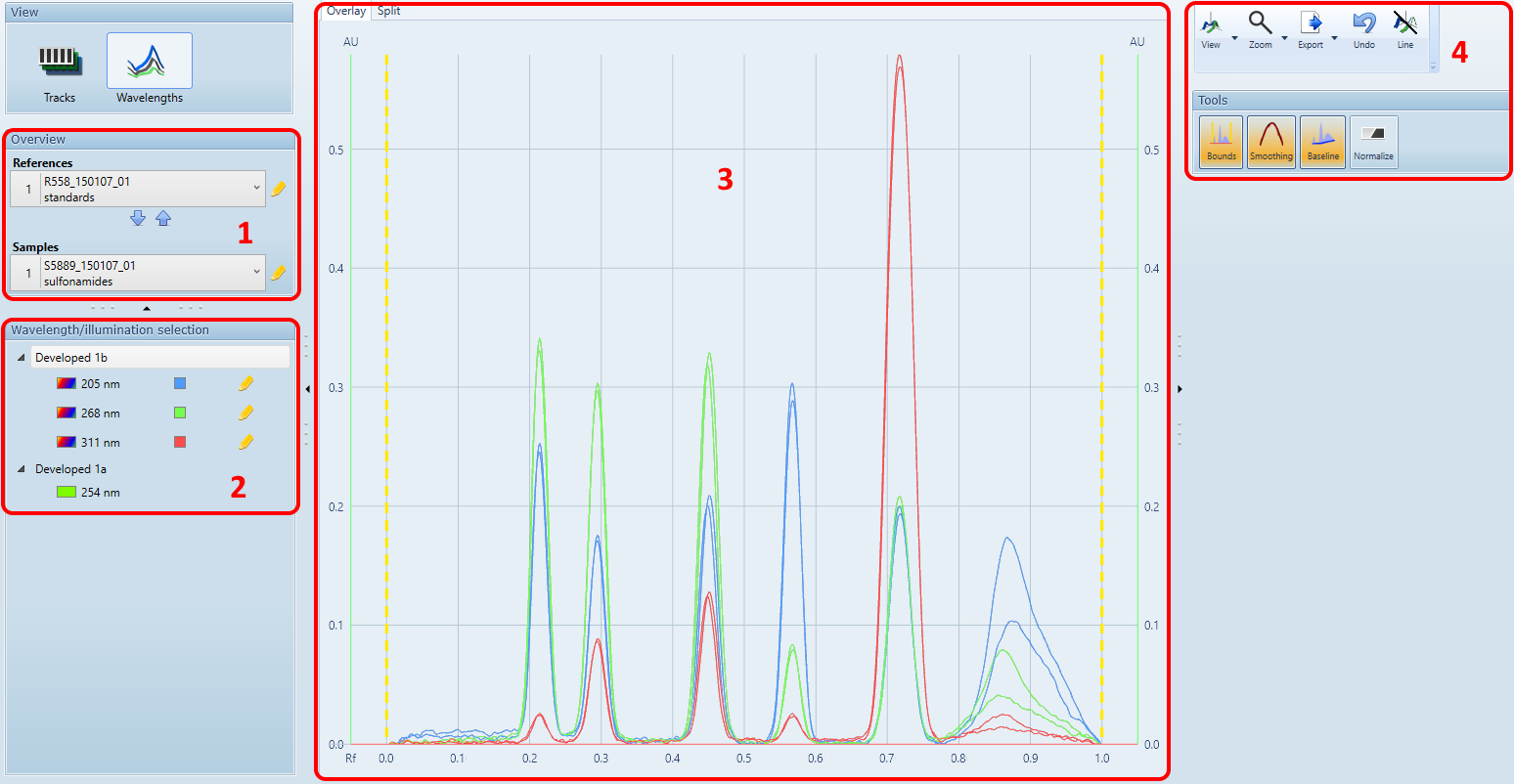Click the green 268 nm color swatch
This screenshot has height=784, width=1514.
tap(180, 413)
